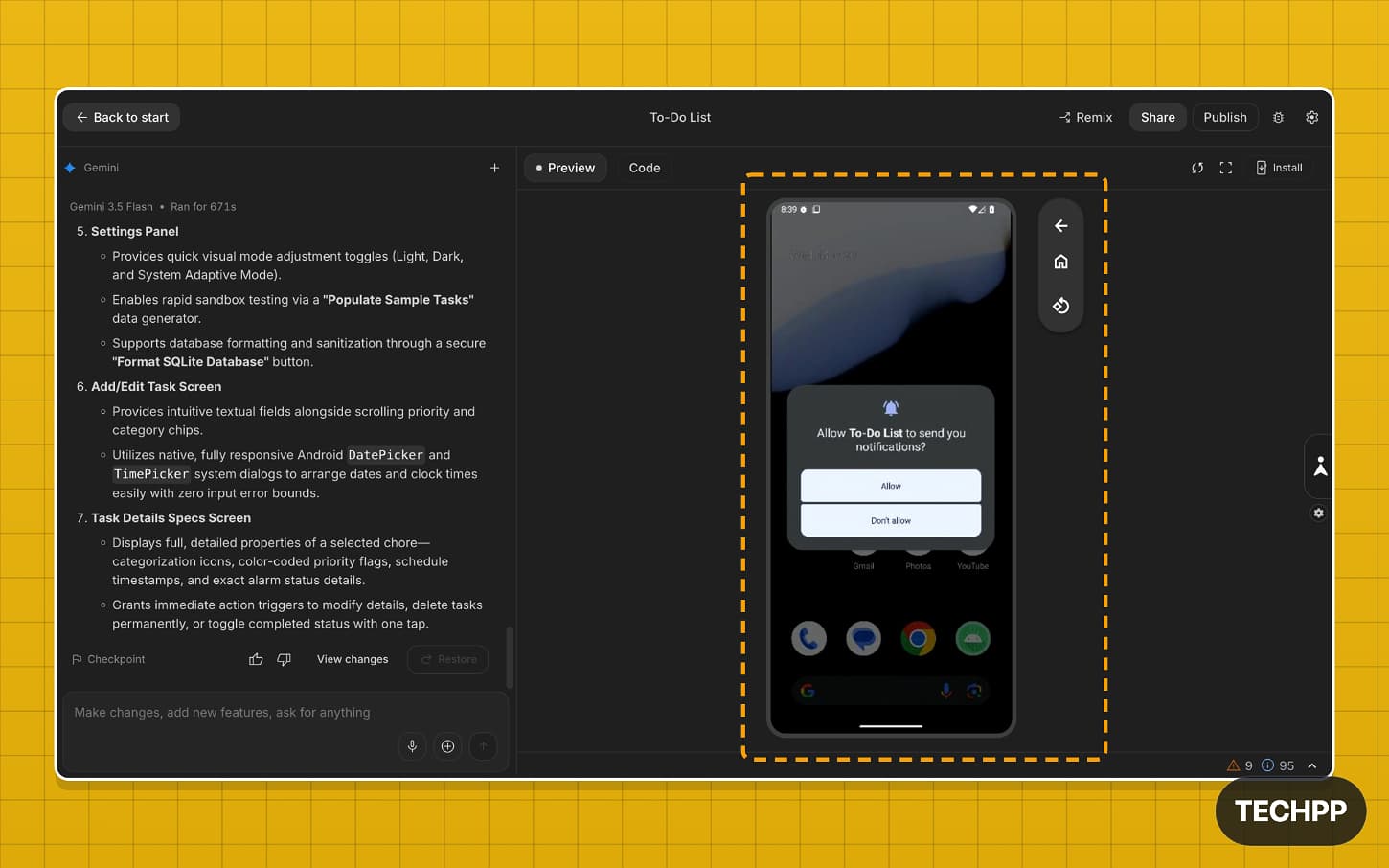The height and width of the screenshot is (868, 1389).
Task: Click the 'DatePicker' code text
Action: tap(385, 455)
